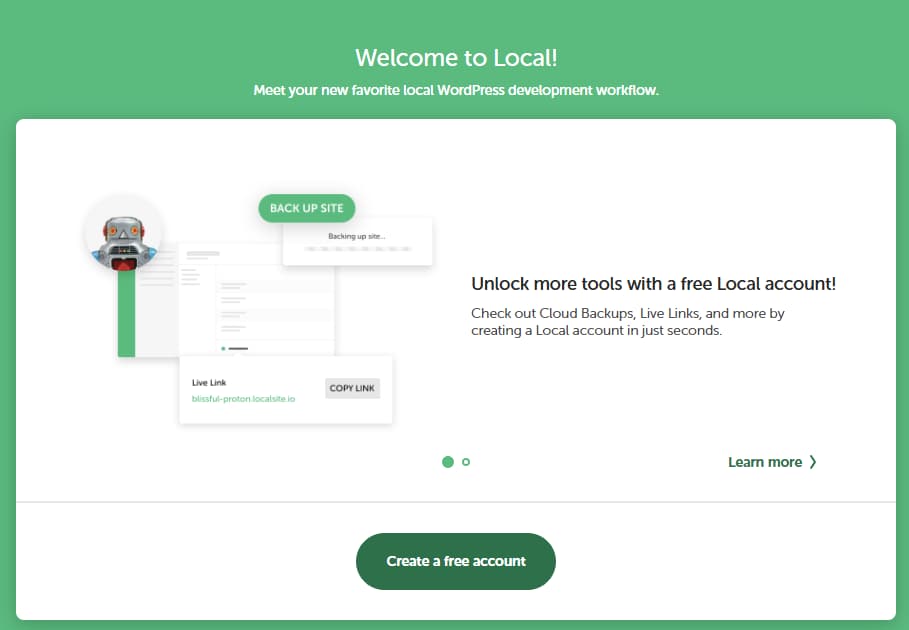The height and width of the screenshot is (630, 909).
Task: Click the WordPress development workflow subtitle
Action: point(455,90)
